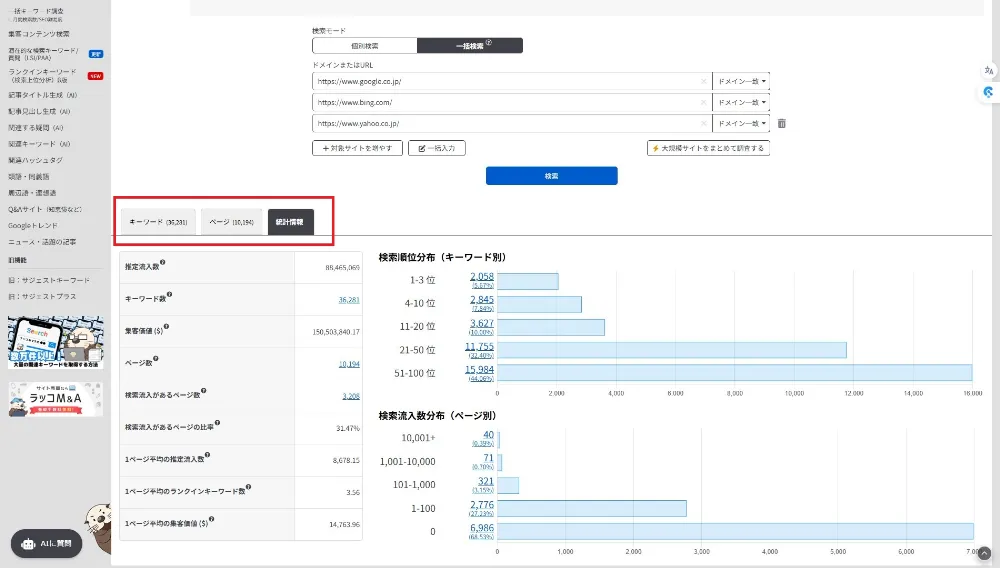Open the help icon beside 検索流入があるページ数
Image resolution: width=1000 pixels, height=568 pixels.
coord(203,391)
